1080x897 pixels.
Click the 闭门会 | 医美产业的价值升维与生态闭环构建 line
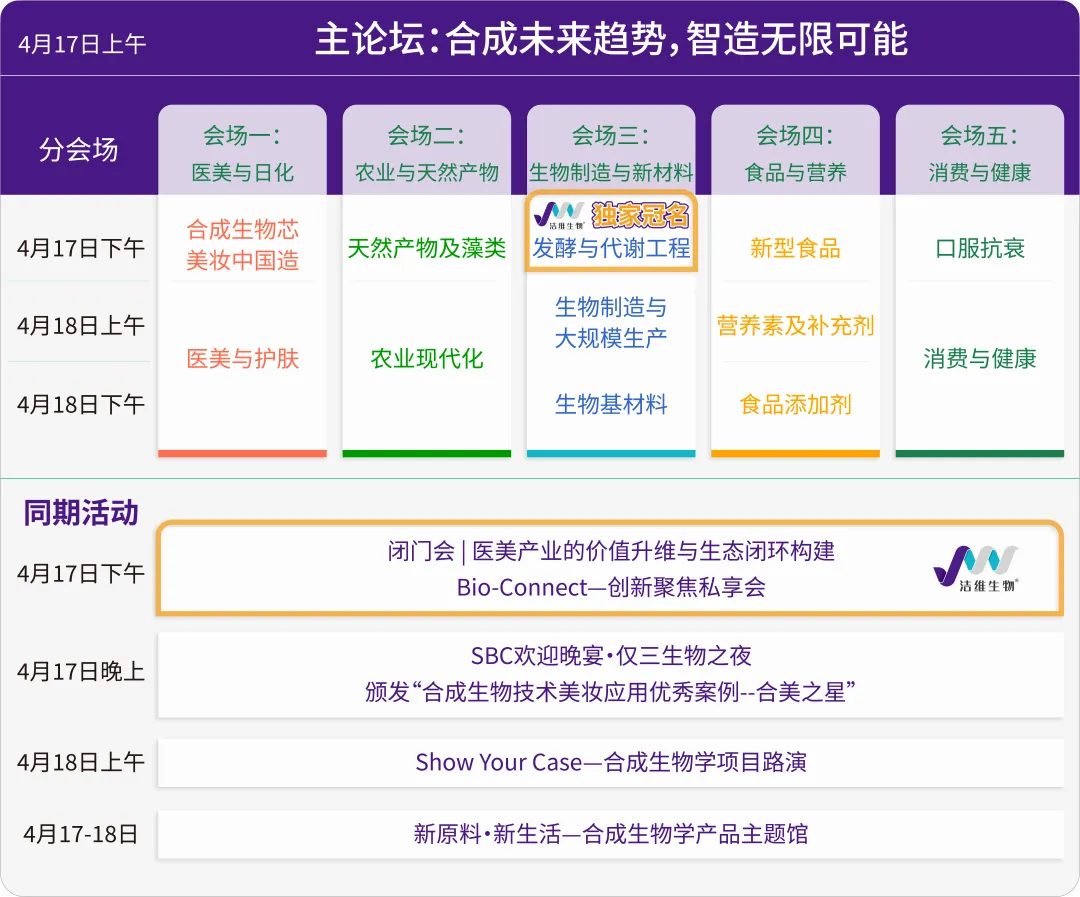point(611,551)
